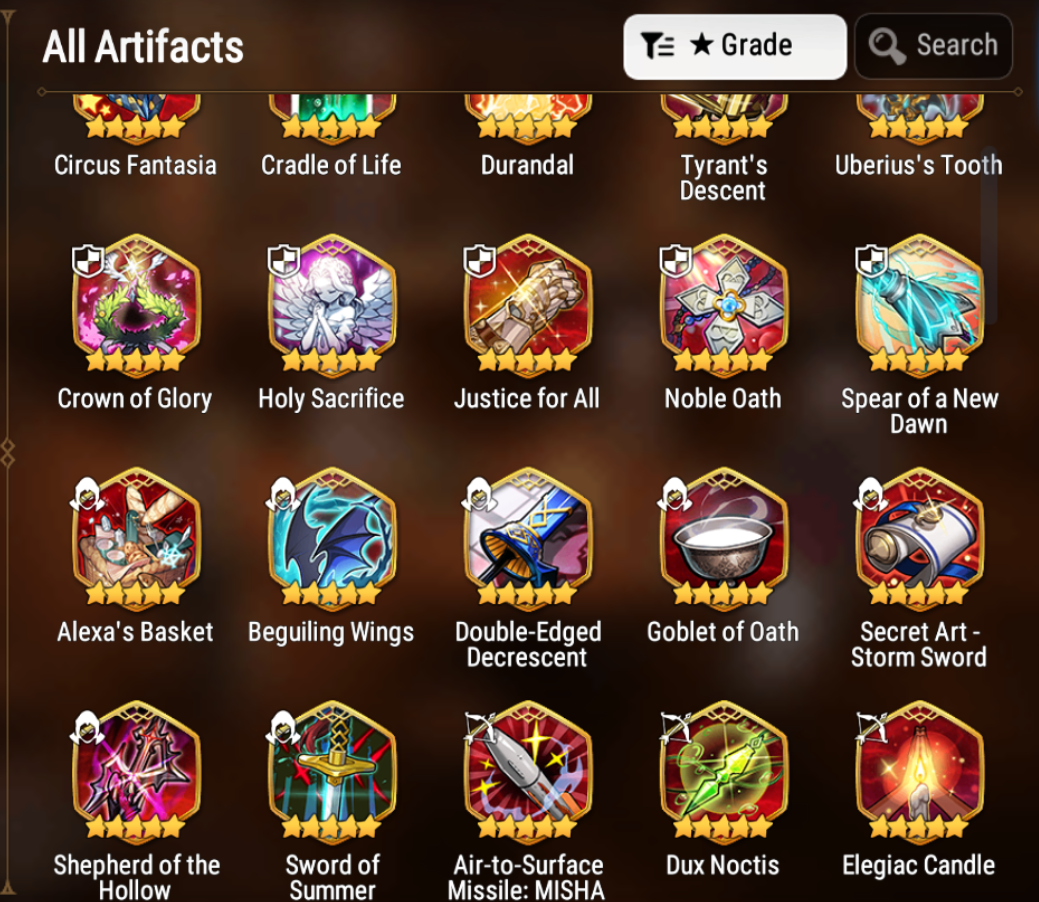Click the vertical scrollbar on the right
Viewport: 1039px width, 902px height.
[x=990, y=235]
